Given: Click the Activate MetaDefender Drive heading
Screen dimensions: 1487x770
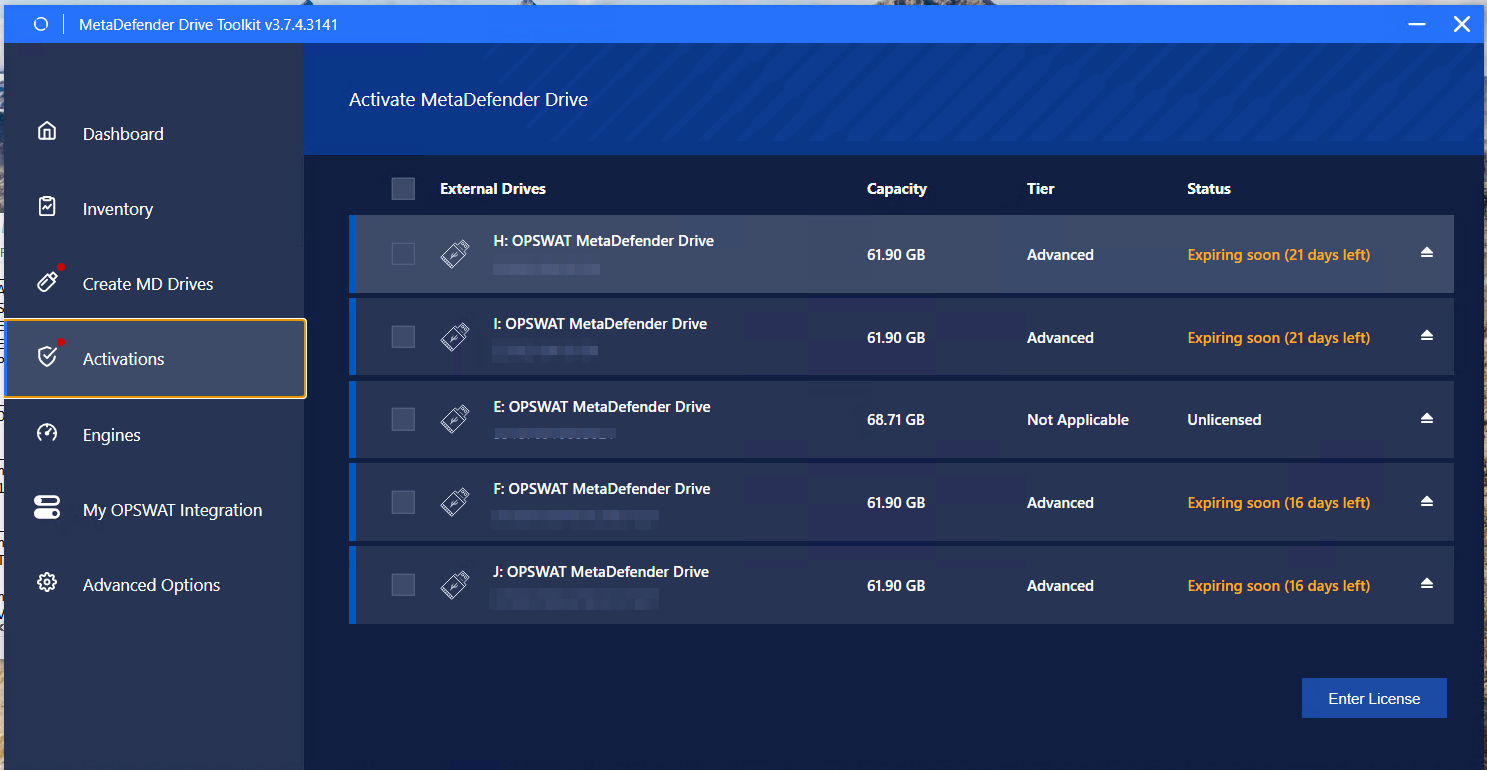Looking at the screenshot, I should (468, 100).
